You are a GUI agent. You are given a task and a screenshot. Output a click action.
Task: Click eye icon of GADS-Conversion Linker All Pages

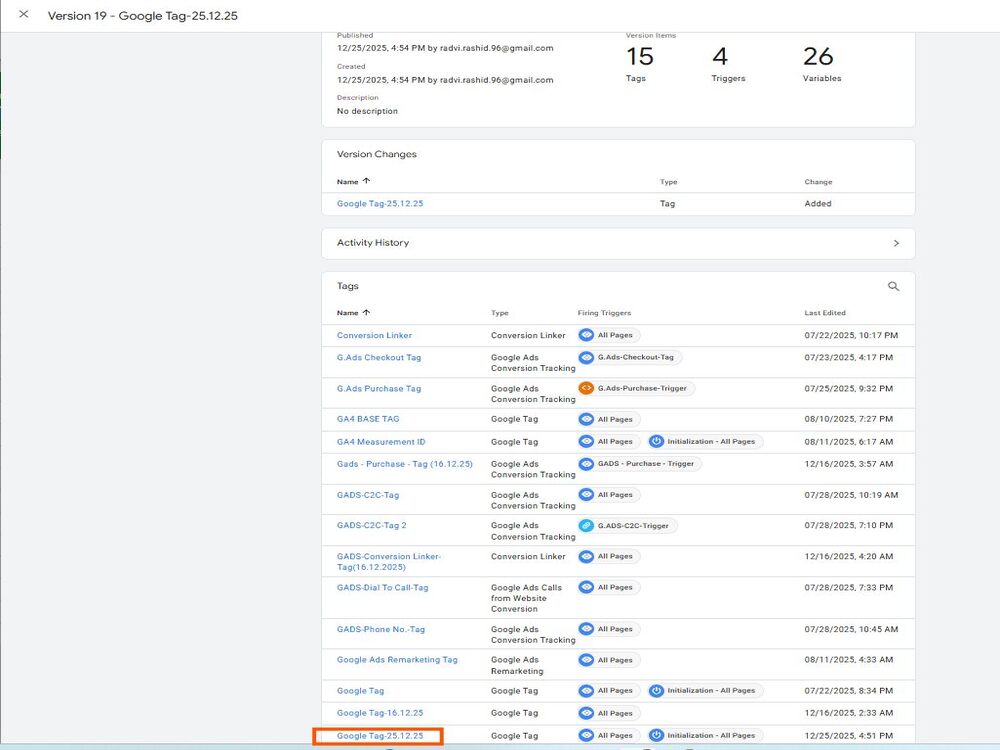click(x=586, y=556)
